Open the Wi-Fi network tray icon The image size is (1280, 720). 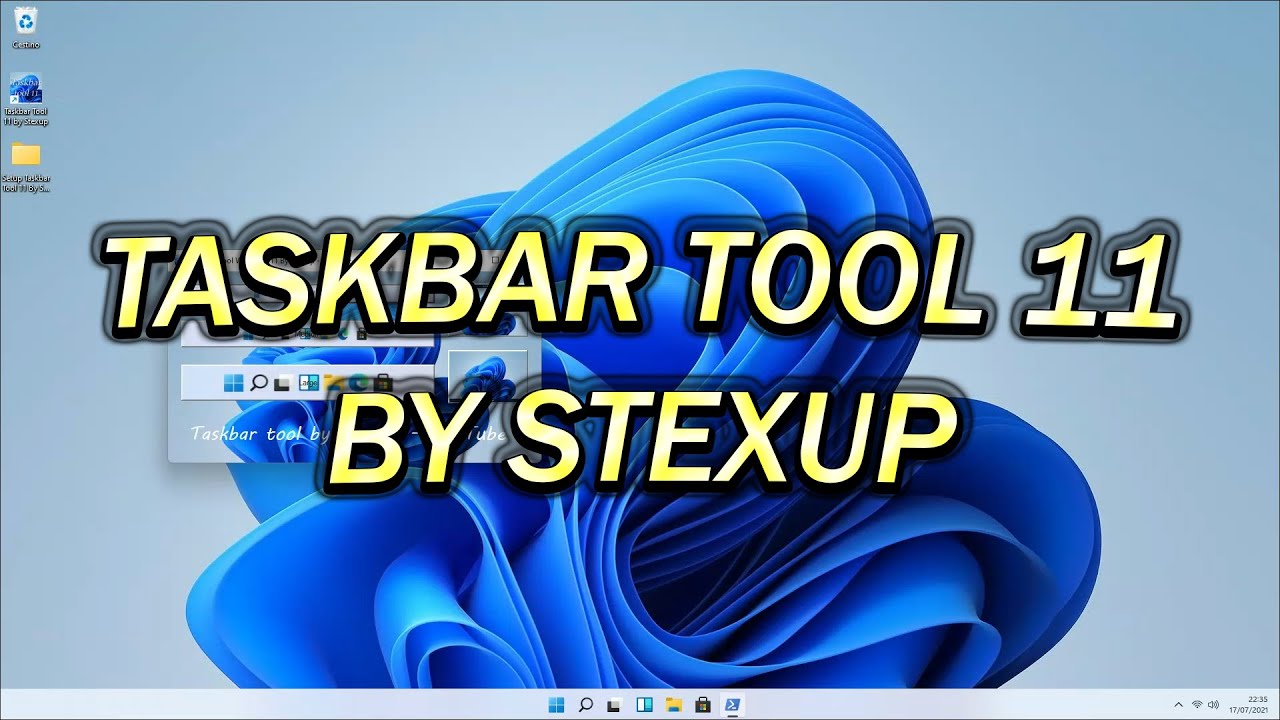(1197, 704)
